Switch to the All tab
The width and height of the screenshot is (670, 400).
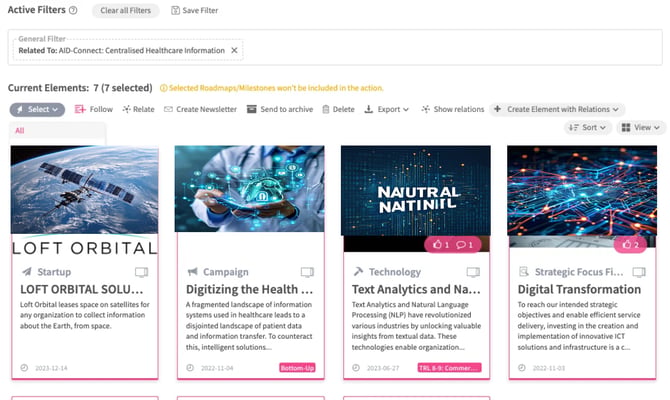[x=20, y=131]
